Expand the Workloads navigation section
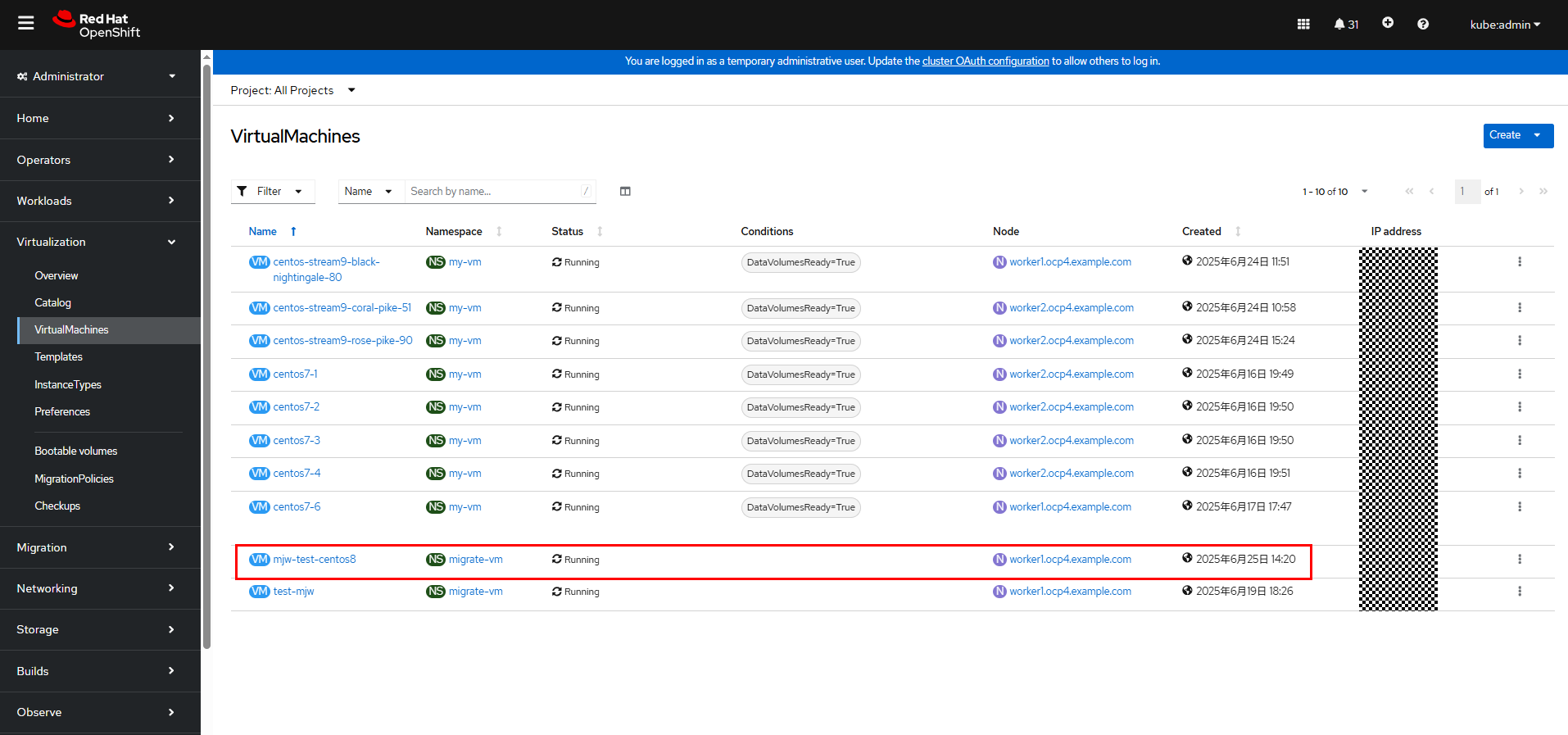This screenshot has height=735, width=1568. tap(100, 201)
